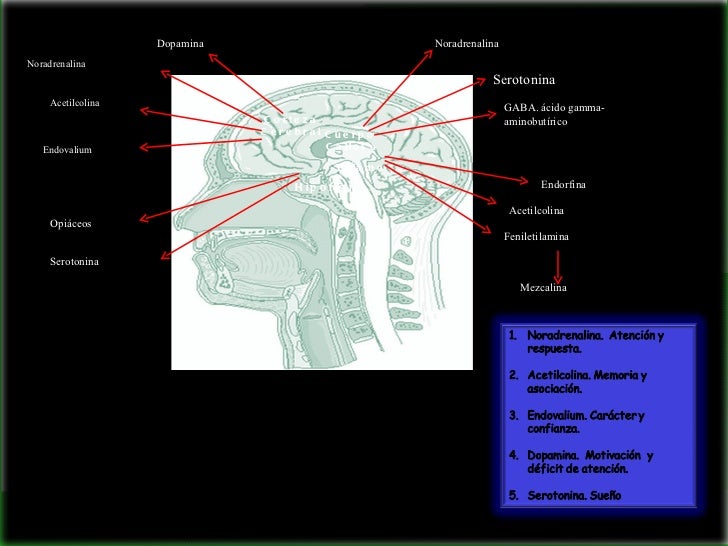The height and width of the screenshot is (546, 728).
Task: Click list item Acetilcolina. Memoria y asociación
Action: point(578,382)
